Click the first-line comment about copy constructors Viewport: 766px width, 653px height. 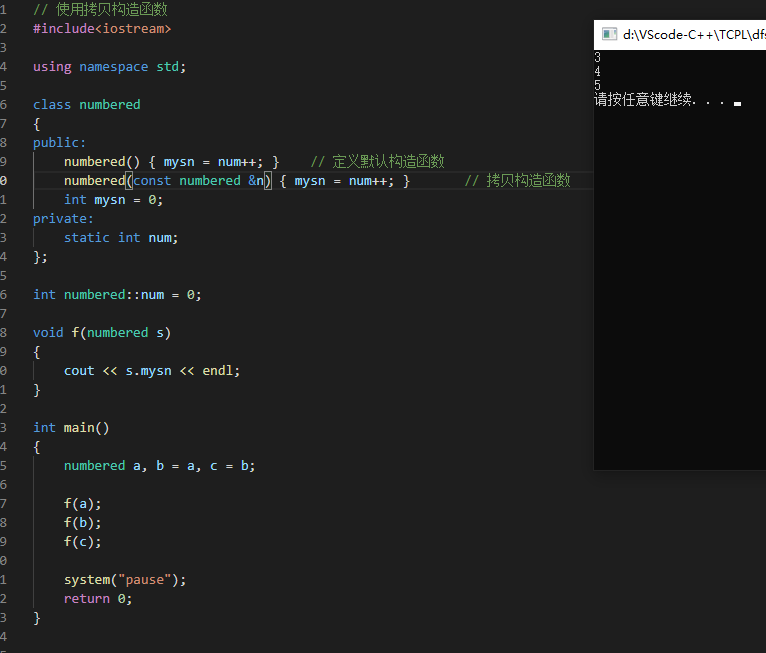click(100, 9)
